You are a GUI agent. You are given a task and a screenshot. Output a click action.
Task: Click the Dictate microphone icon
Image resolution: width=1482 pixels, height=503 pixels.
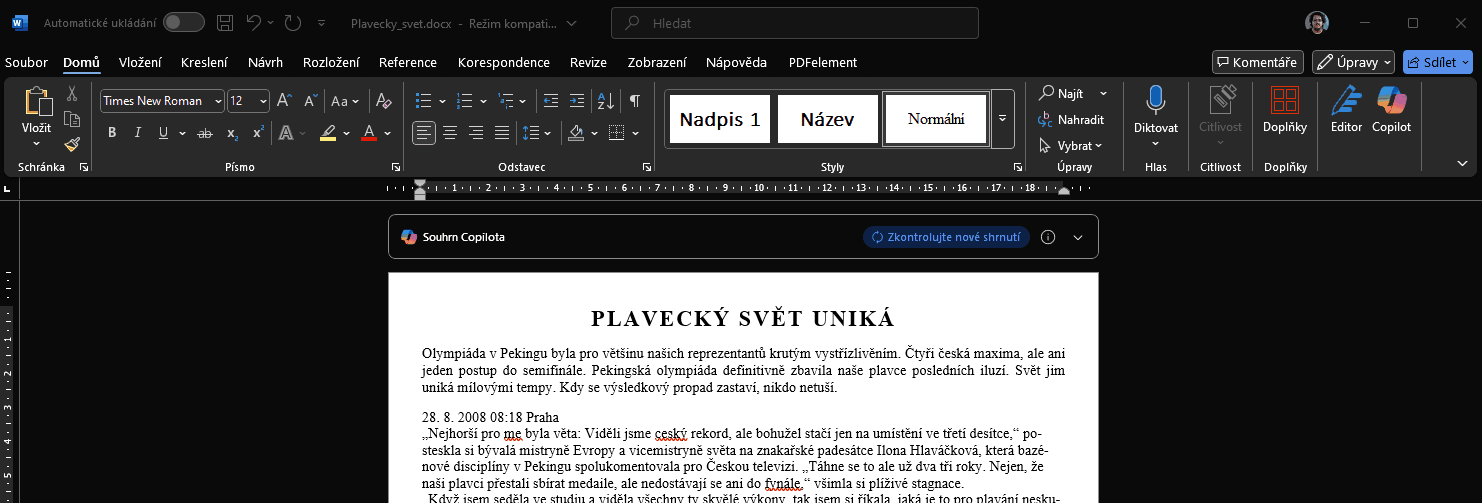coord(1155,100)
